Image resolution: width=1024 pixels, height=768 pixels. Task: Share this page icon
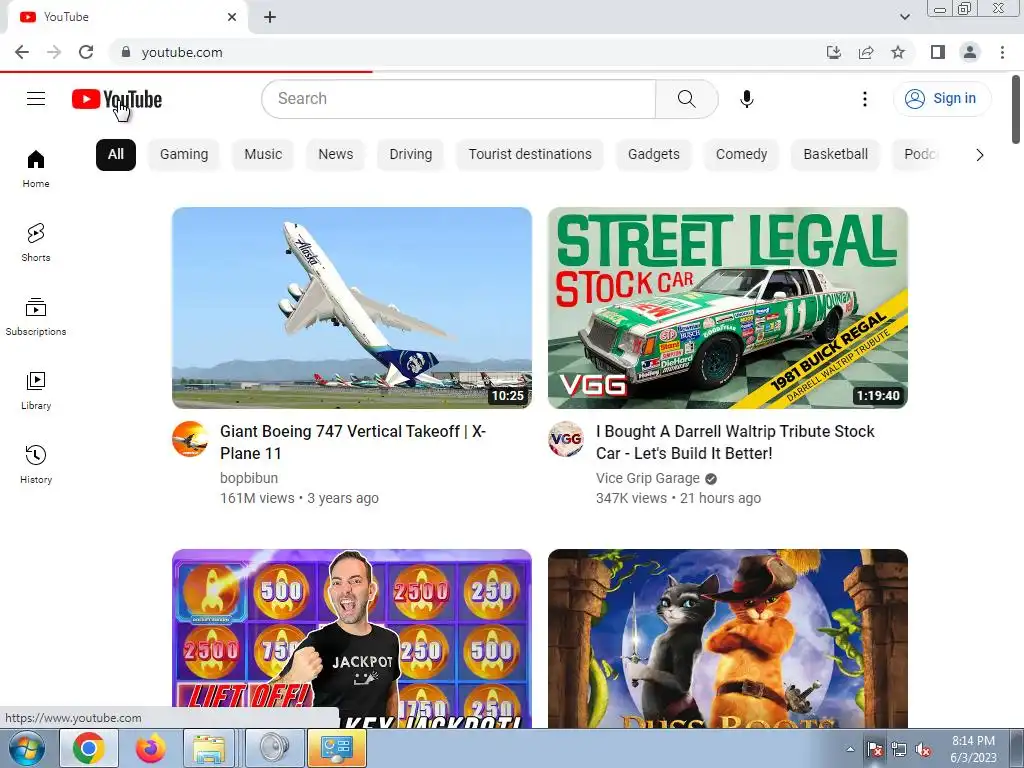coord(866,52)
